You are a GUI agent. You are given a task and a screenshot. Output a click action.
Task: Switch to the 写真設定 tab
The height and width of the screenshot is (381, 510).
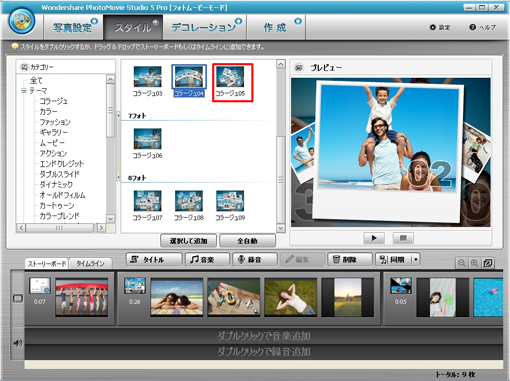tap(73, 27)
